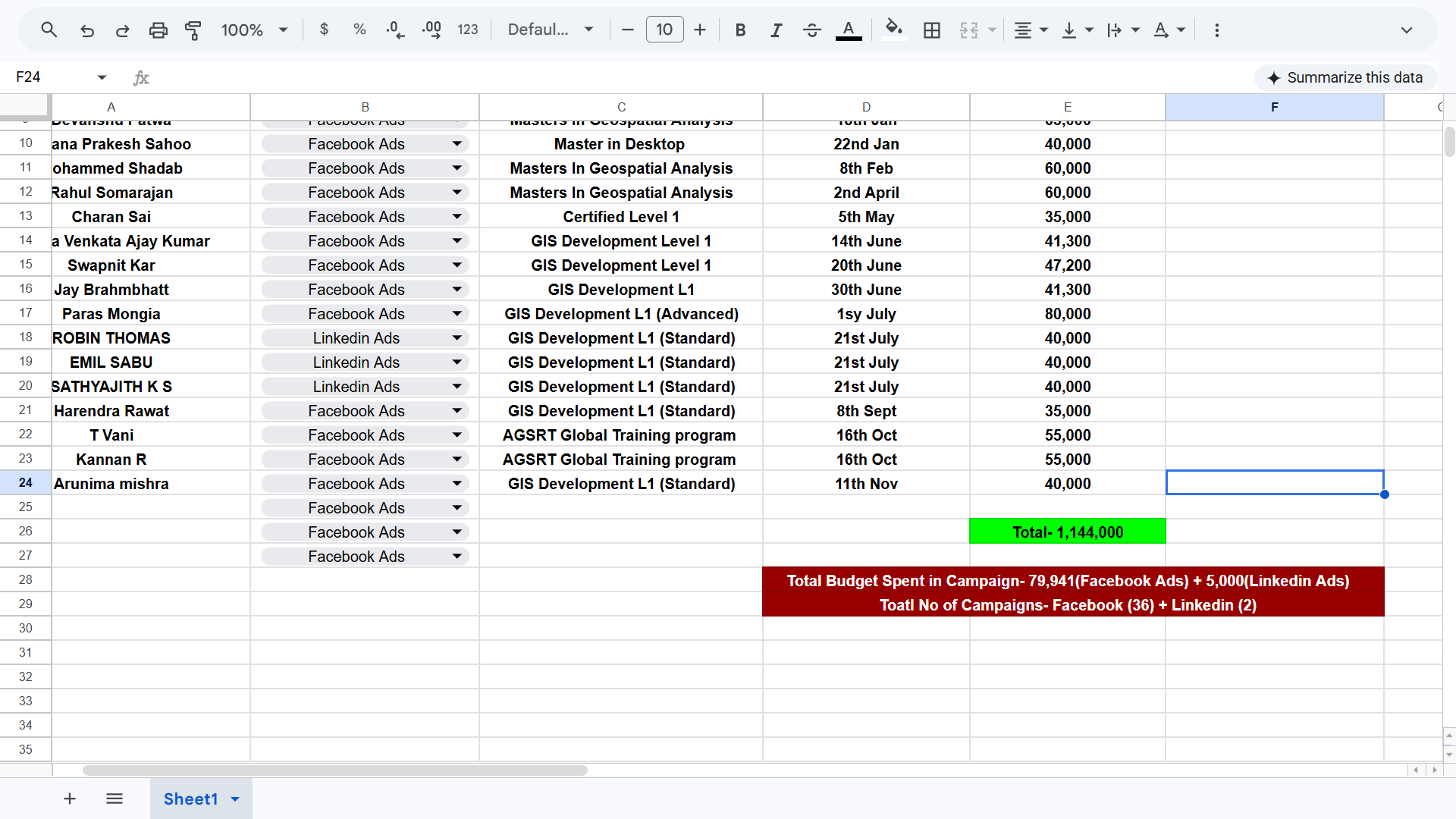Select the paint format roller icon
1456x819 pixels.
pos(193,30)
